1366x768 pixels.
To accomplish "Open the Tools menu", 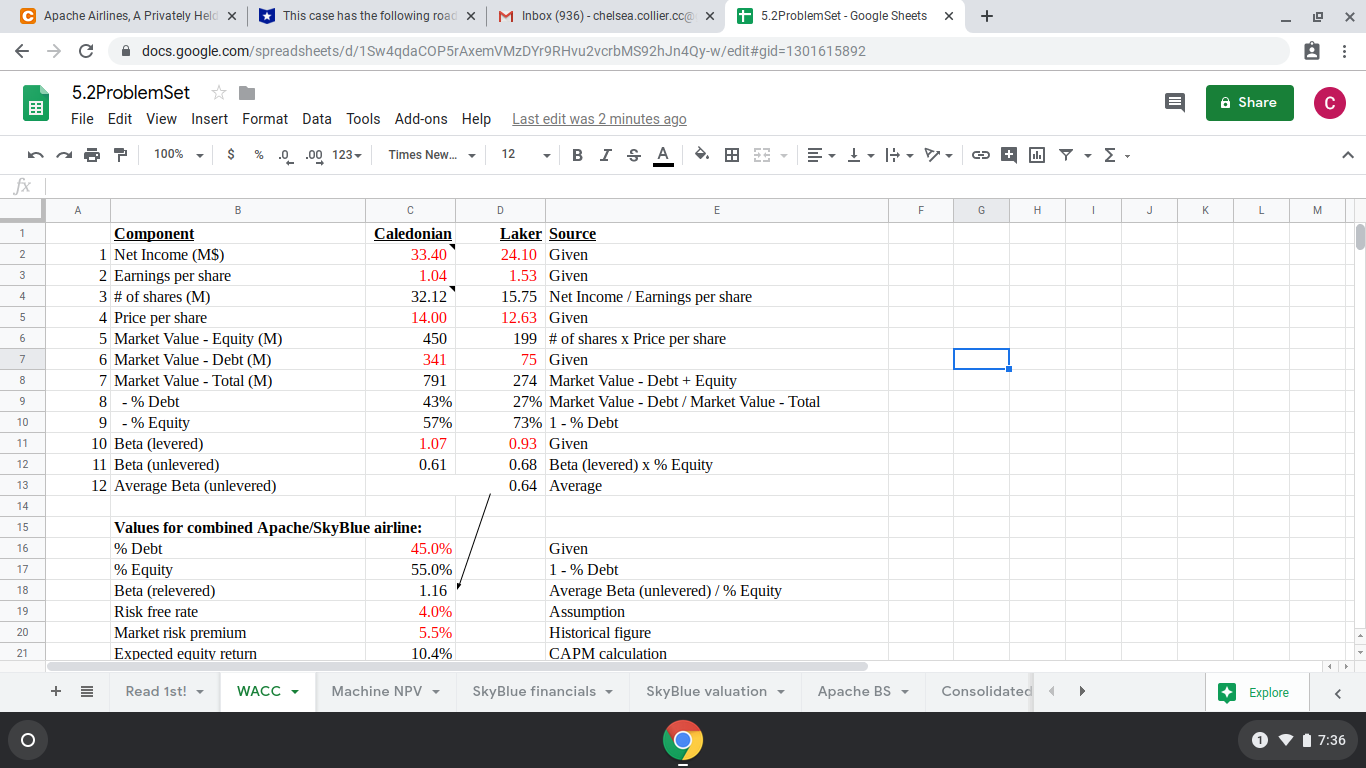I will coord(363,119).
